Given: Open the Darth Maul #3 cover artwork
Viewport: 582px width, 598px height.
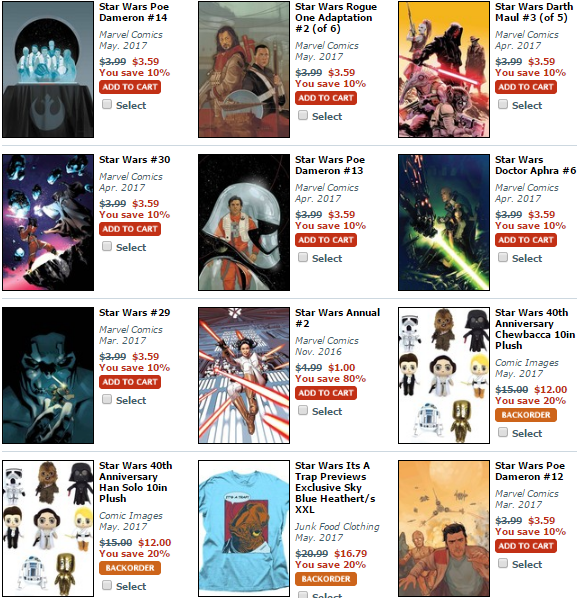Looking at the screenshot, I should (x=444, y=69).
